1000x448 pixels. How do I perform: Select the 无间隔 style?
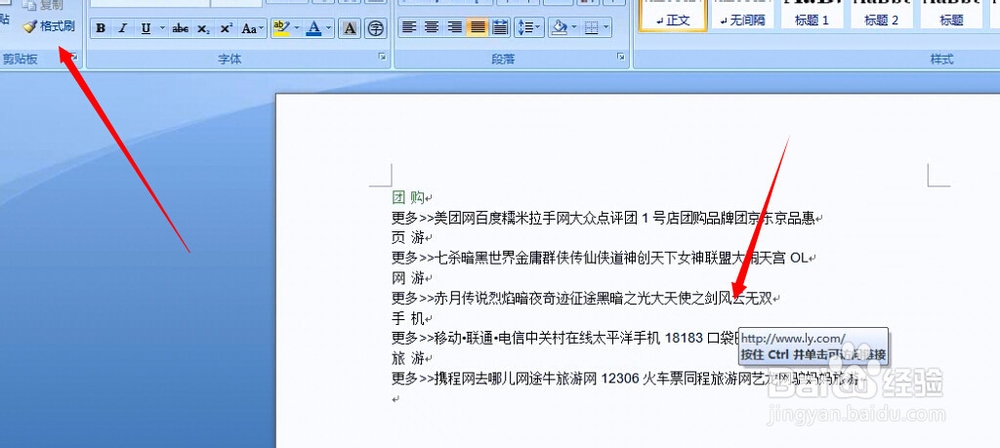pos(742,14)
